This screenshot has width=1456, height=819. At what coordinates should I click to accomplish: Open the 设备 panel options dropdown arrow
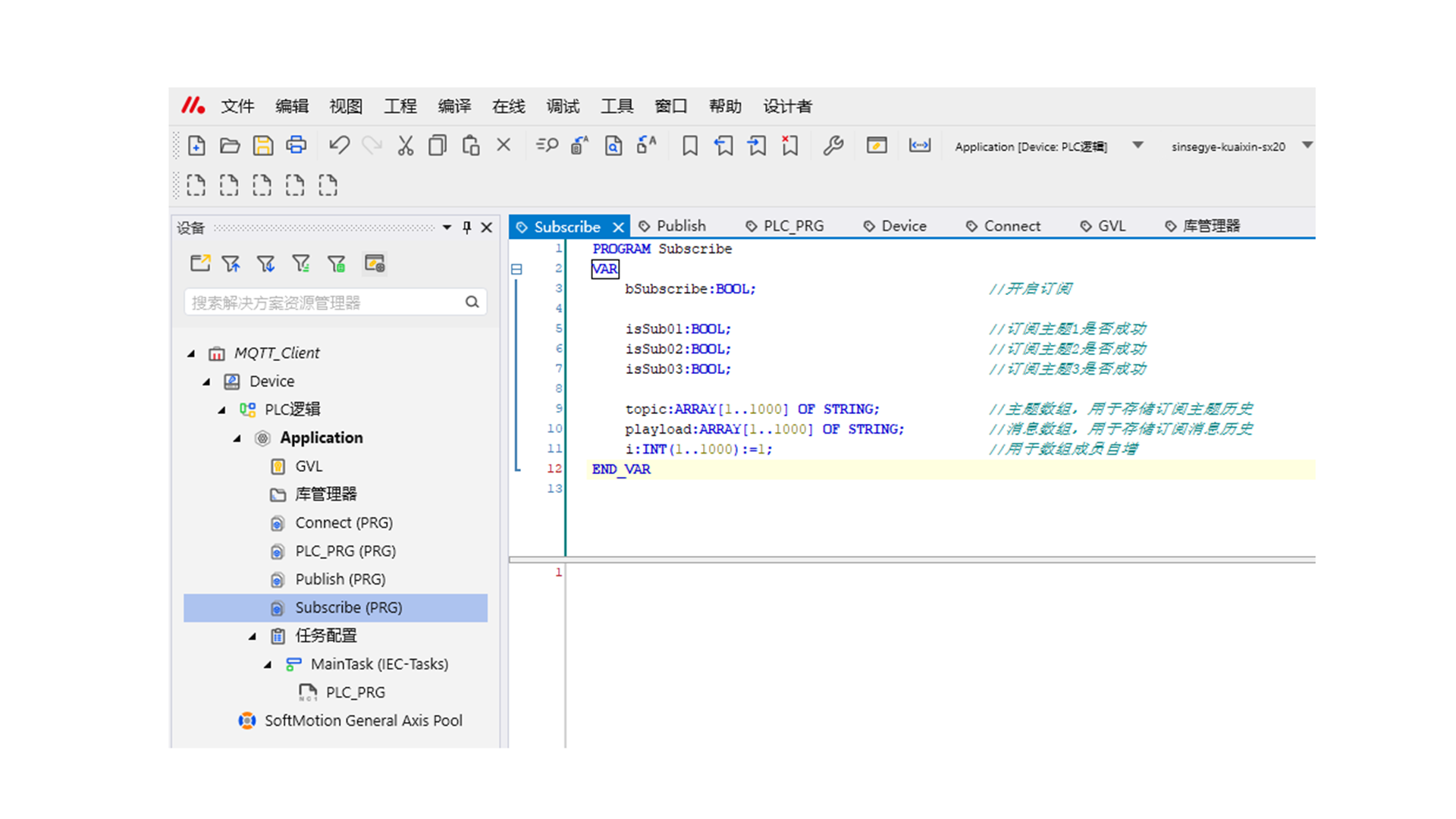[447, 227]
